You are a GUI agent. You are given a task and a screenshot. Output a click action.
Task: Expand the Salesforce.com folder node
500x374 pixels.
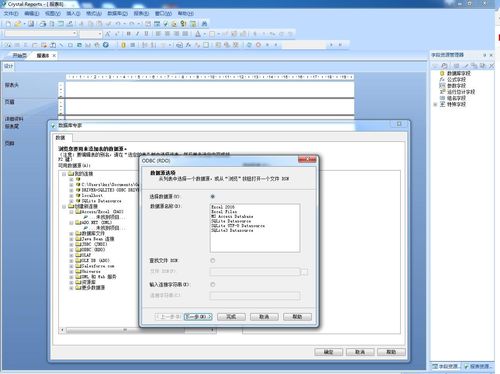click(71, 266)
